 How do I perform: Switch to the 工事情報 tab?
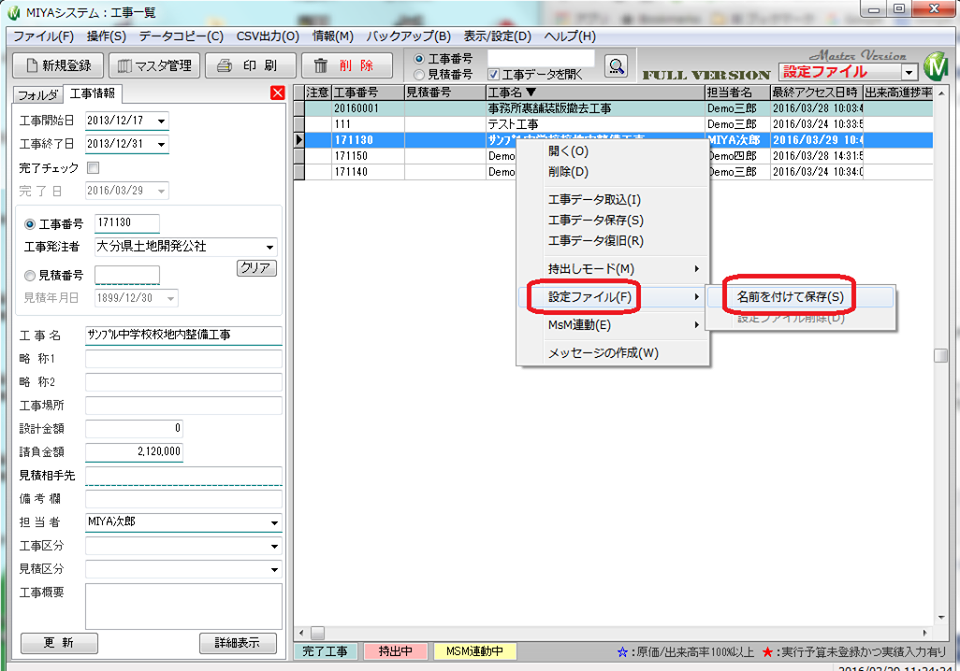[92, 93]
